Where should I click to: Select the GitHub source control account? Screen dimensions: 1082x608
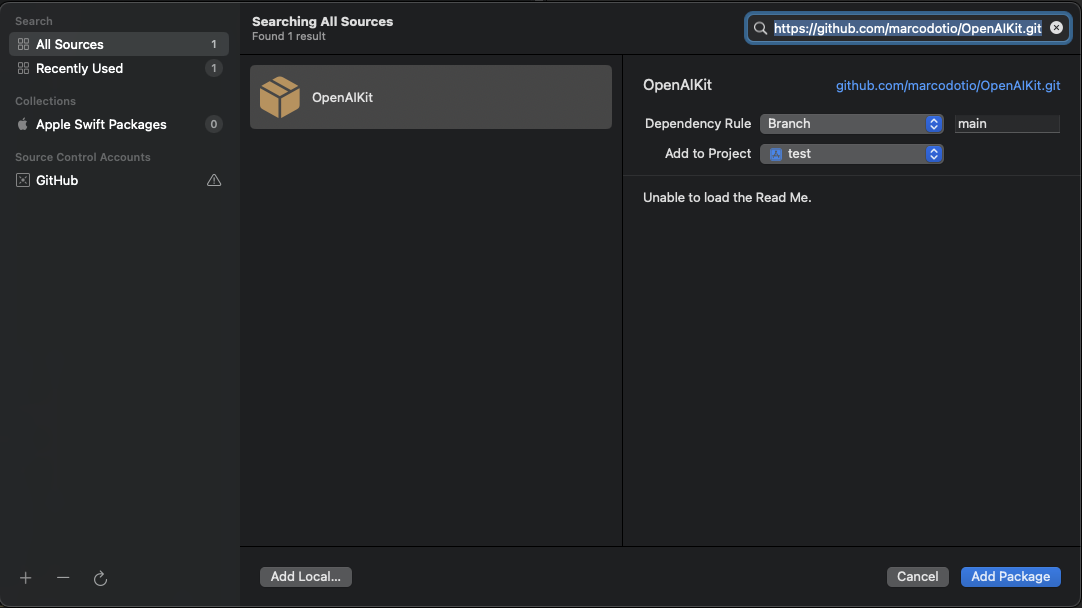click(x=119, y=180)
